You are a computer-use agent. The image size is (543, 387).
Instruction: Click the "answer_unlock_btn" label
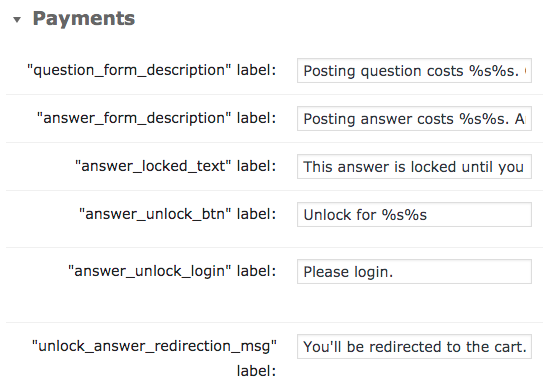tap(178, 214)
